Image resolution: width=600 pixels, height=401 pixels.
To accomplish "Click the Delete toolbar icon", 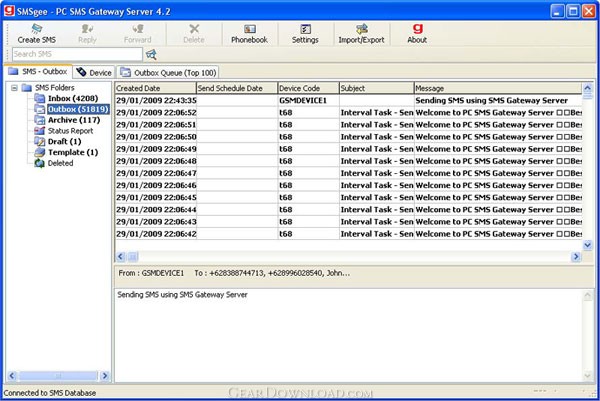I will pyautogui.click(x=194, y=33).
